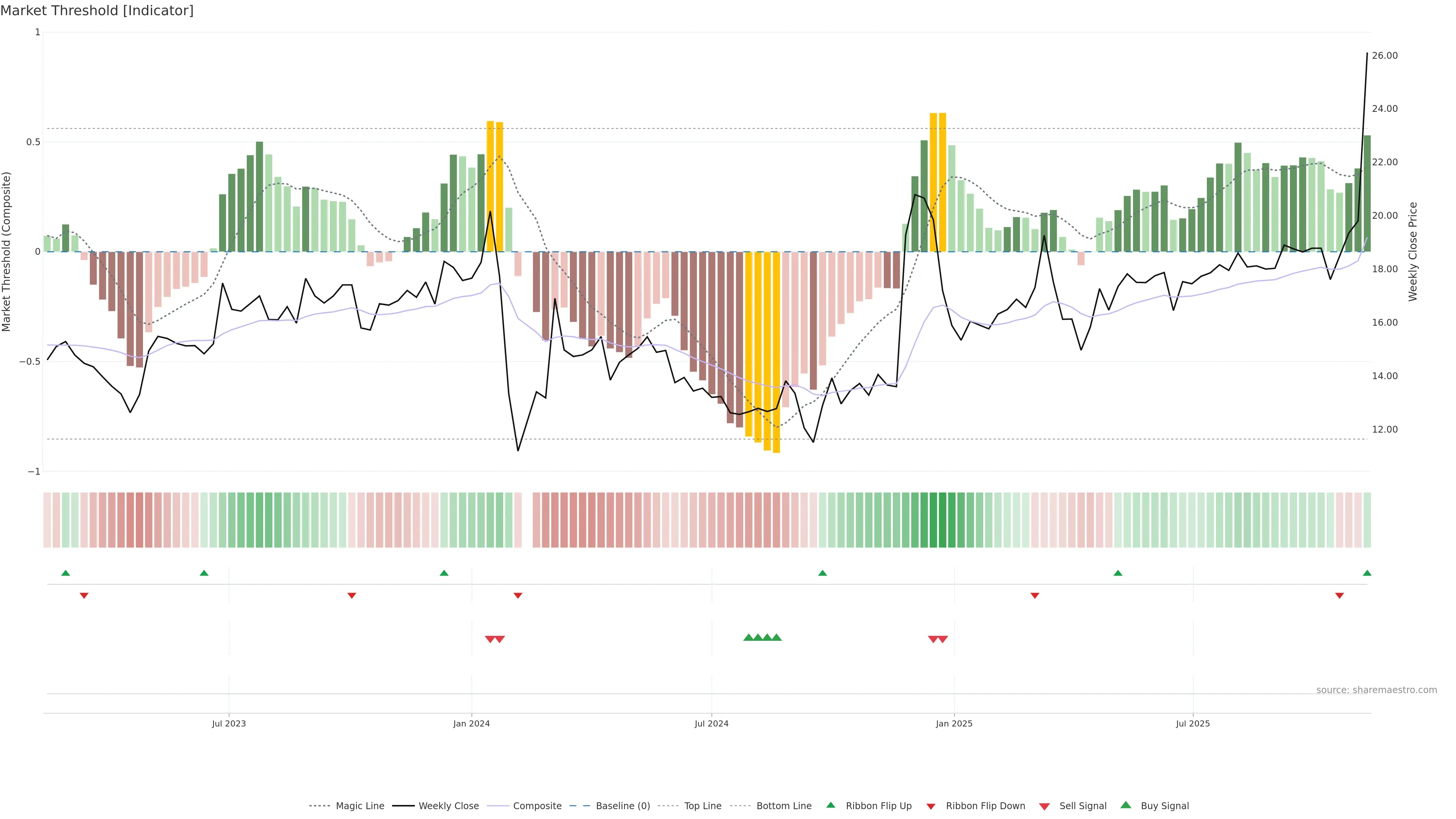Viewport: 1456px width, 819px height.
Task: Open the source: sharemaestro.com link
Action: point(1376,690)
